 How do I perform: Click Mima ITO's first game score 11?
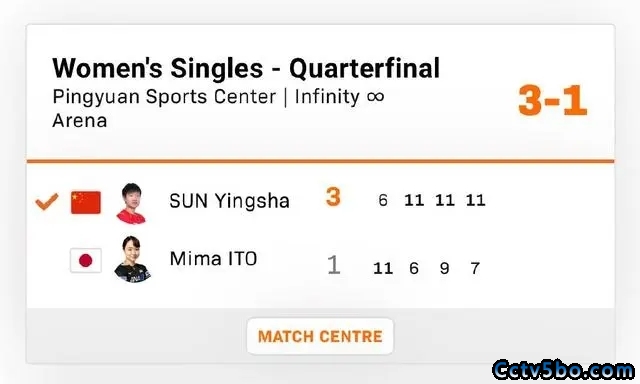coord(383,268)
